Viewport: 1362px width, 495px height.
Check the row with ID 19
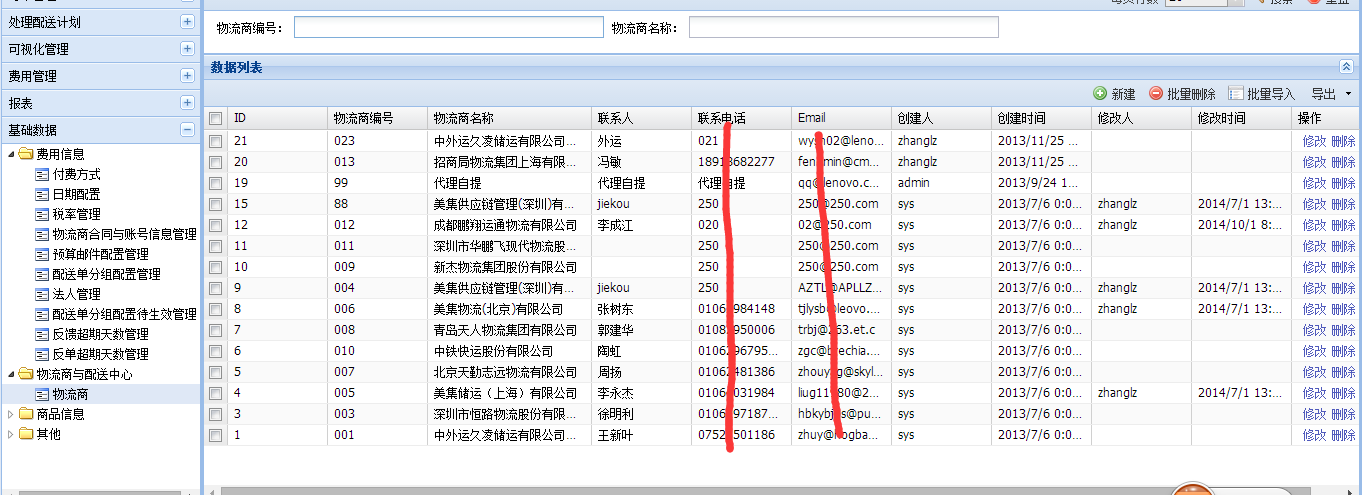(215, 183)
